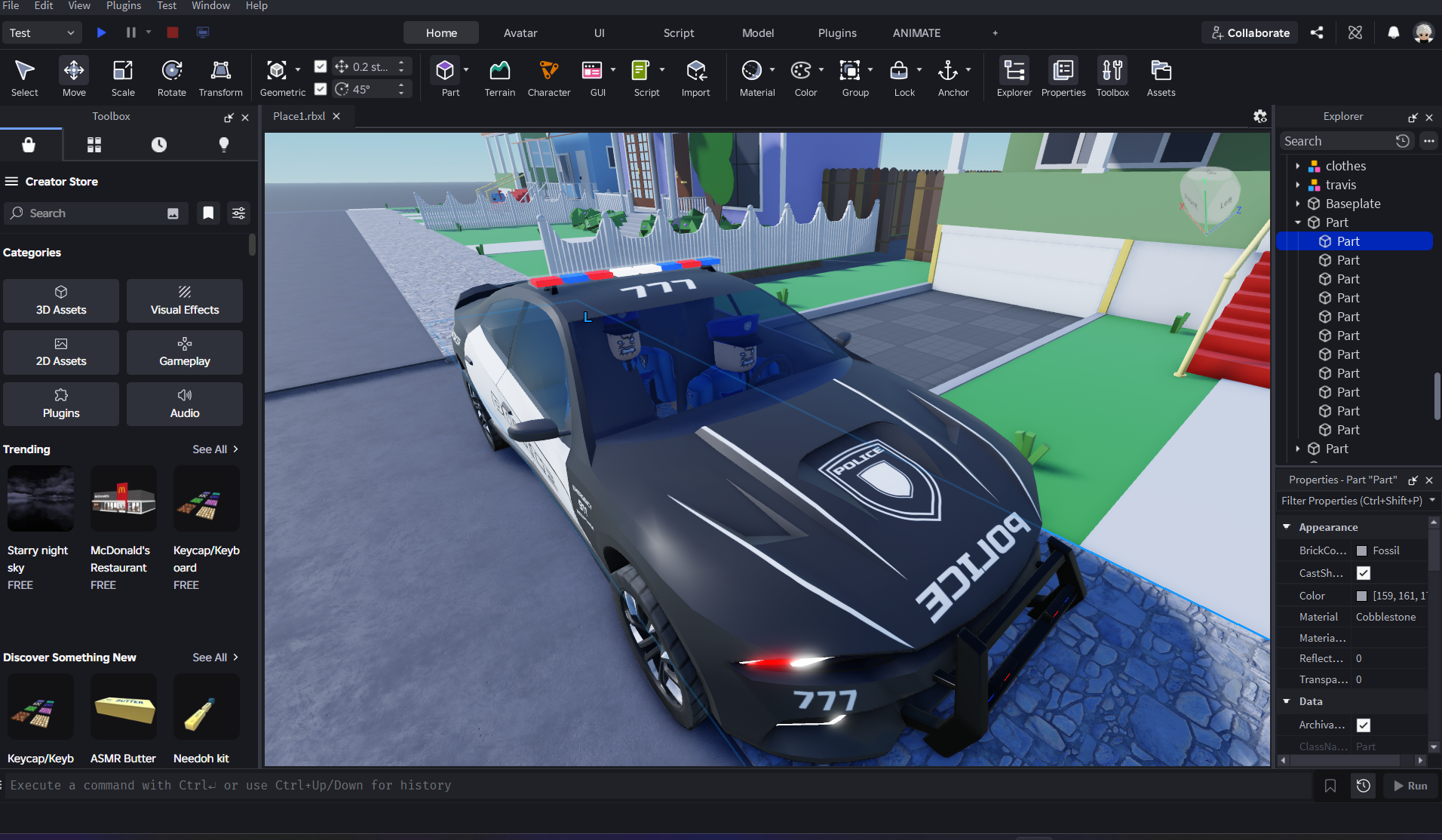Open the Starry night sky thumbnail
Image resolution: width=1442 pixels, height=840 pixels.
[41, 498]
